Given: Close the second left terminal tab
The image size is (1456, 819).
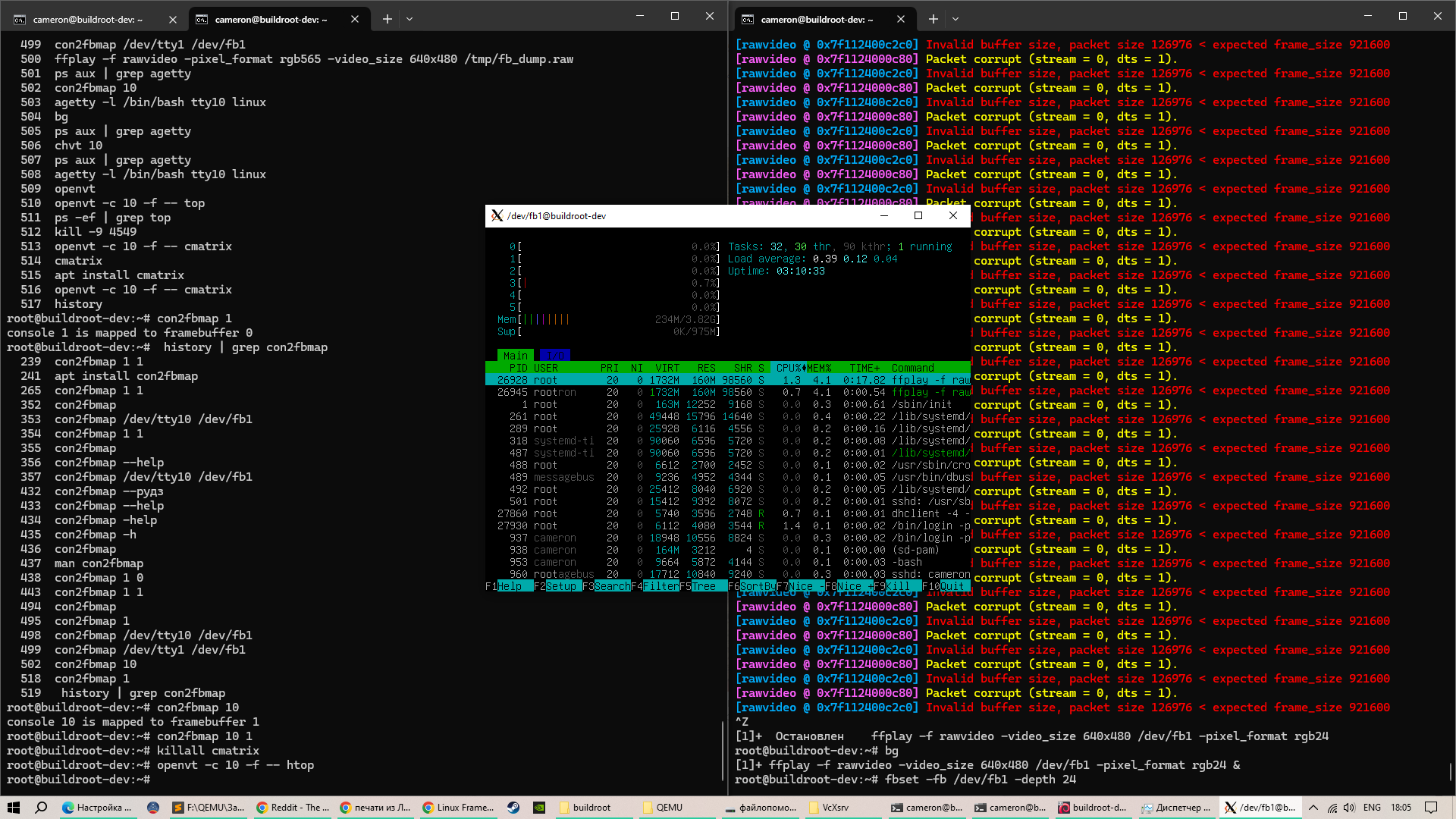Looking at the screenshot, I should pyautogui.click(x=355, y=19).
